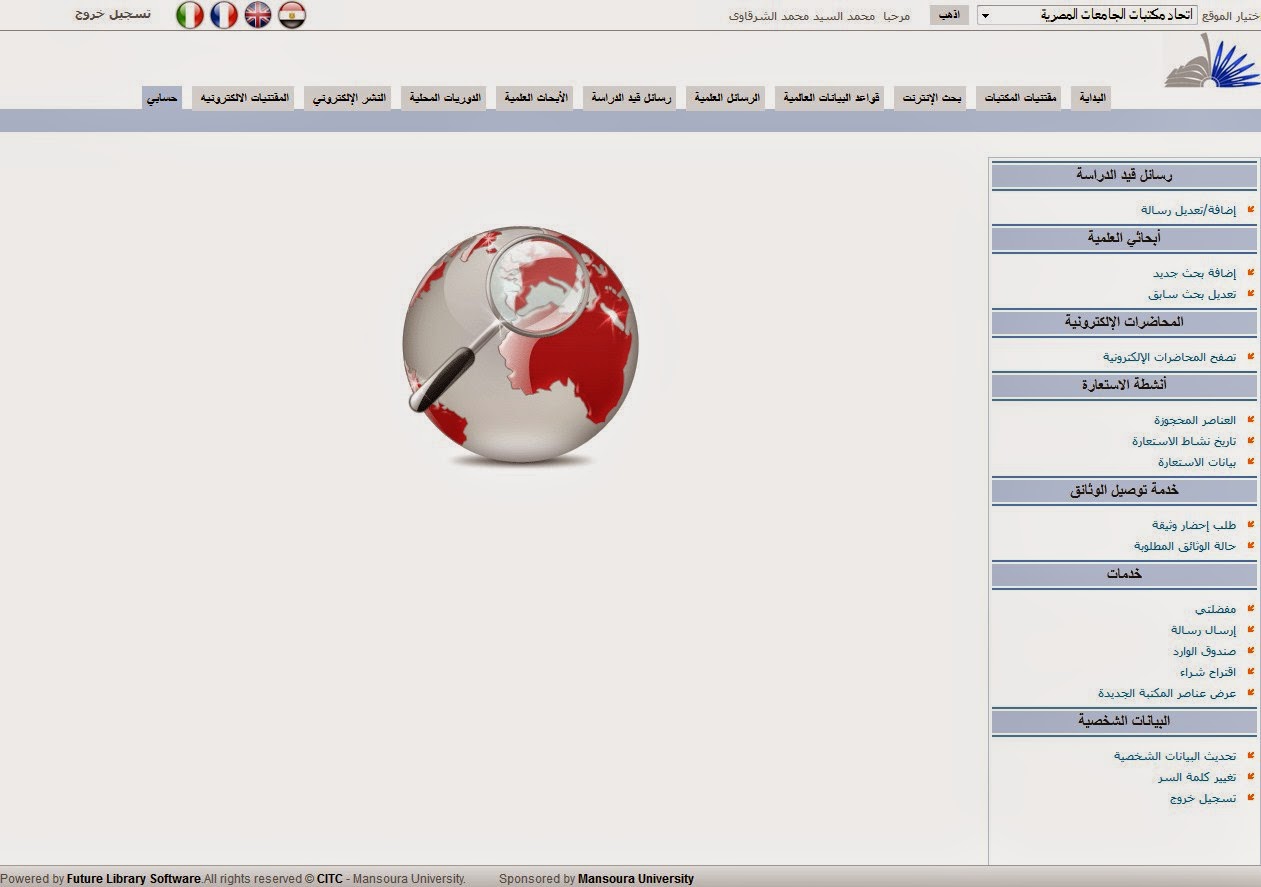Image resolution: width=1261 pixels, height=887 pixels.
Task: Open تغيير كلمة السر link
Action: (x=1197, y=777)
